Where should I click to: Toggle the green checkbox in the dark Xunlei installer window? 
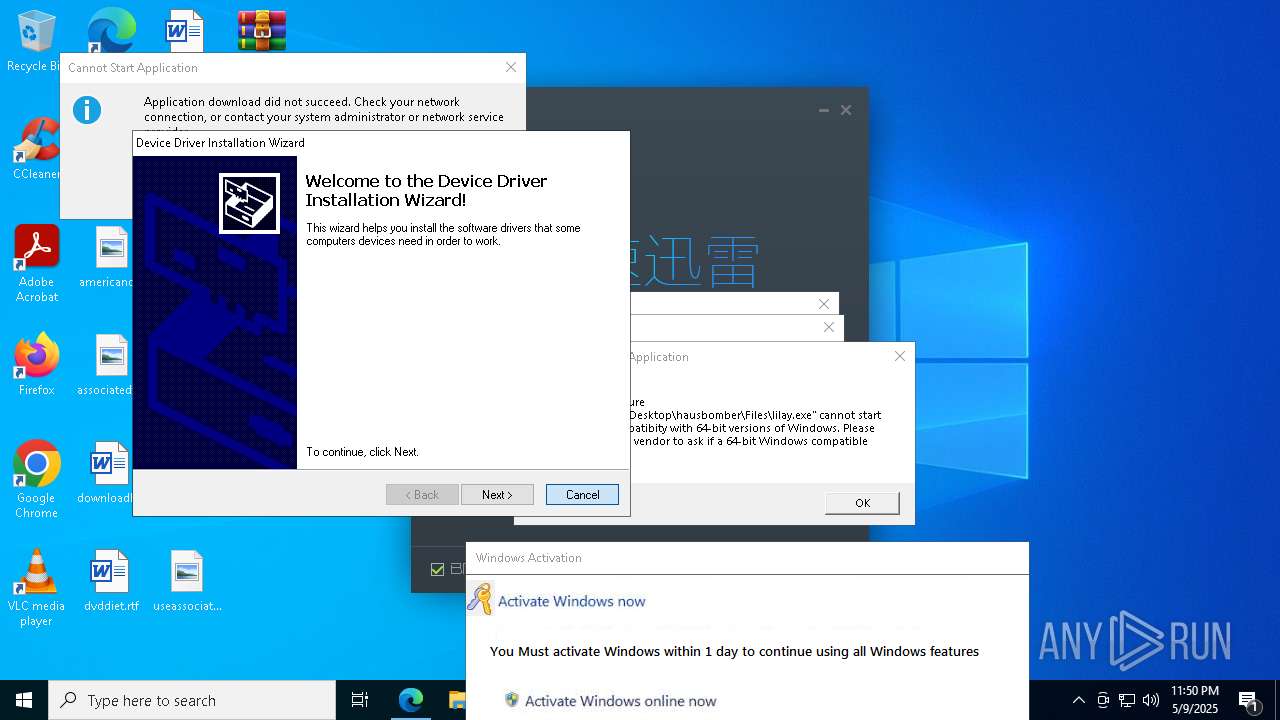pos(437,570)
